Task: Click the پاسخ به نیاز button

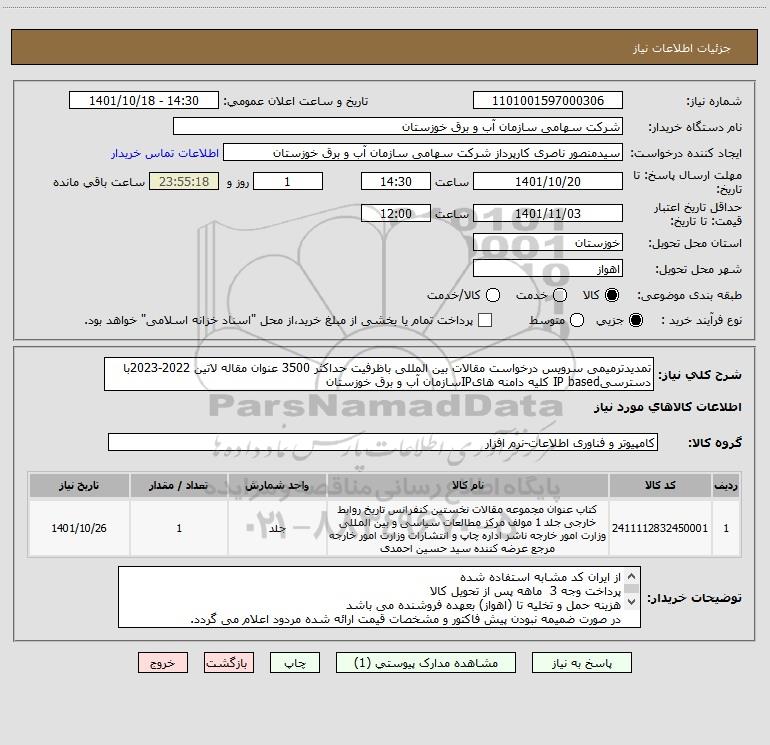Action: tap(581, 663)
